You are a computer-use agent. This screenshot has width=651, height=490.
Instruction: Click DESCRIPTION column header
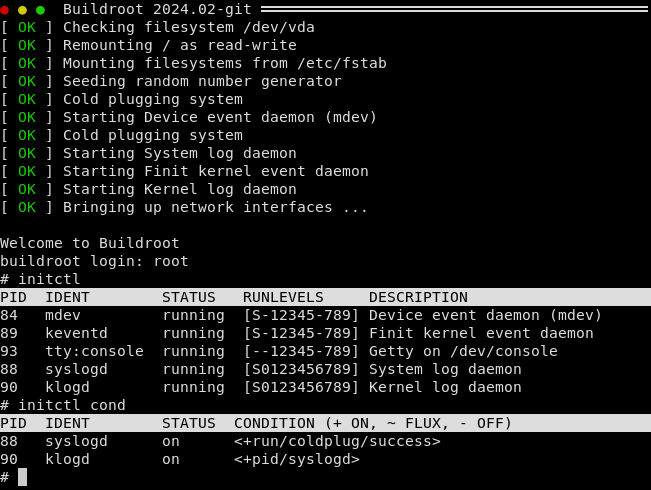point(418,297)
